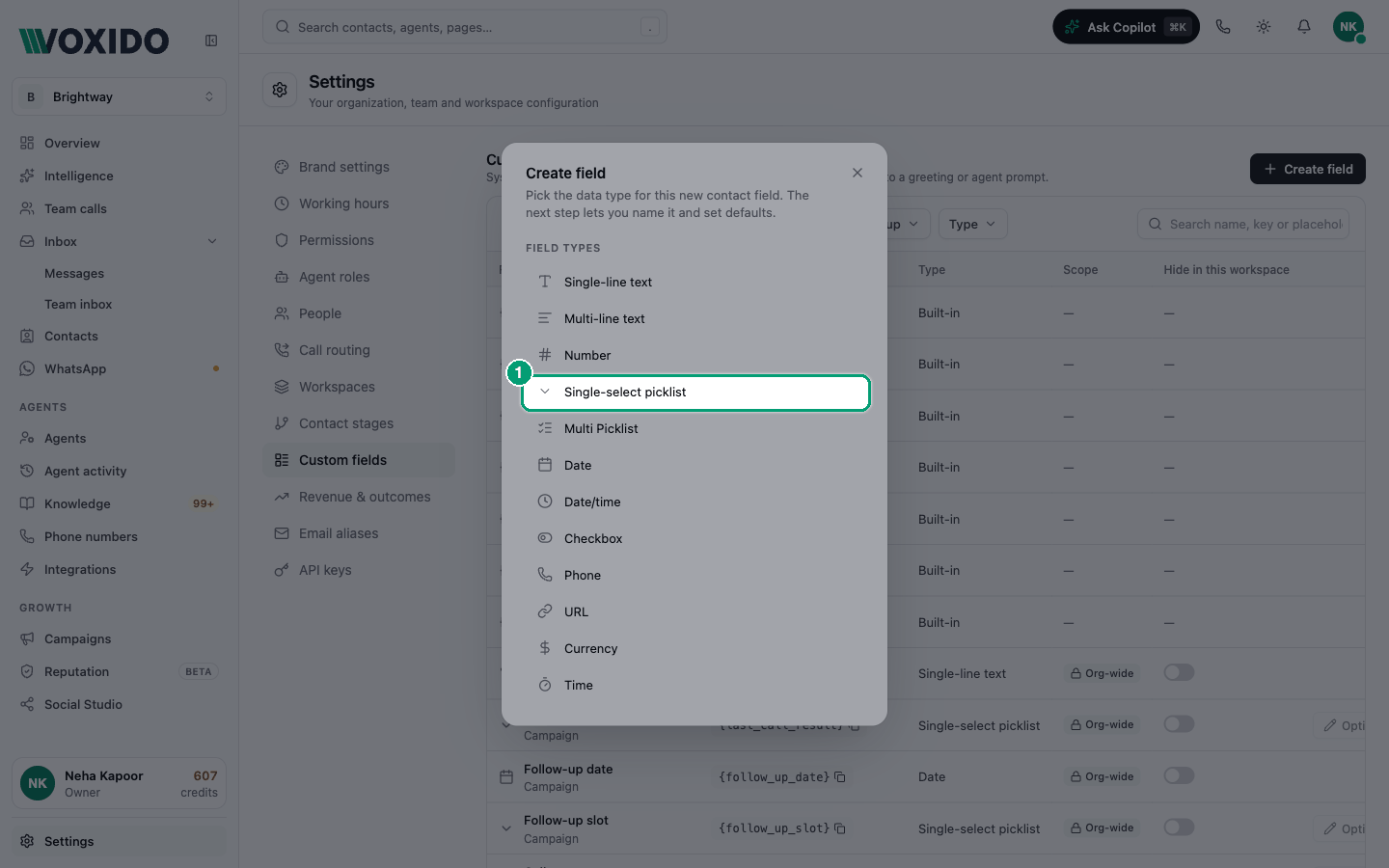This screenshot has width=1389, height=868.
Task: Collapse the sidebar panel icon
Action: [x=211, y=41]
